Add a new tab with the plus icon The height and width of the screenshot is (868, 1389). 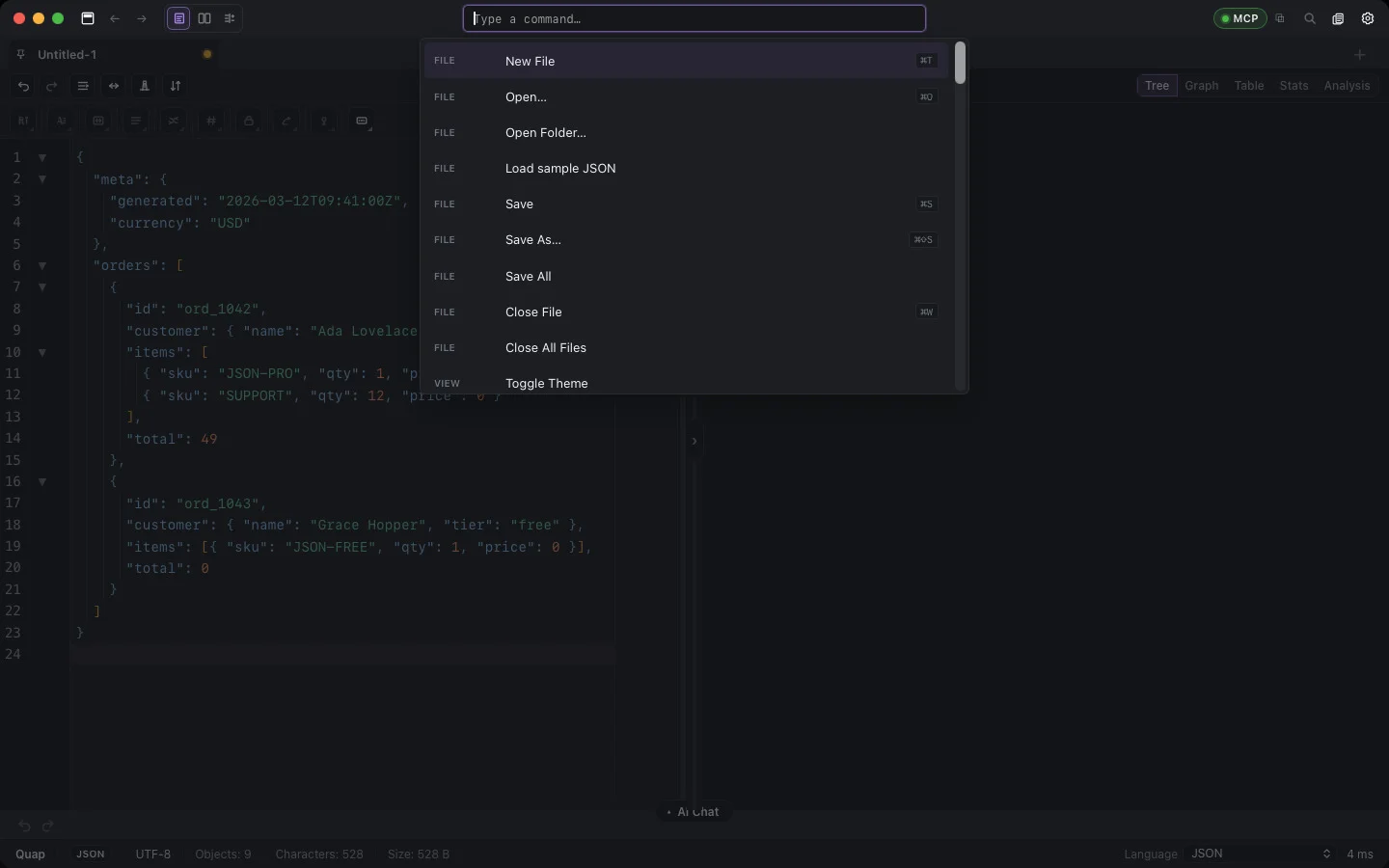[1360, 55]
